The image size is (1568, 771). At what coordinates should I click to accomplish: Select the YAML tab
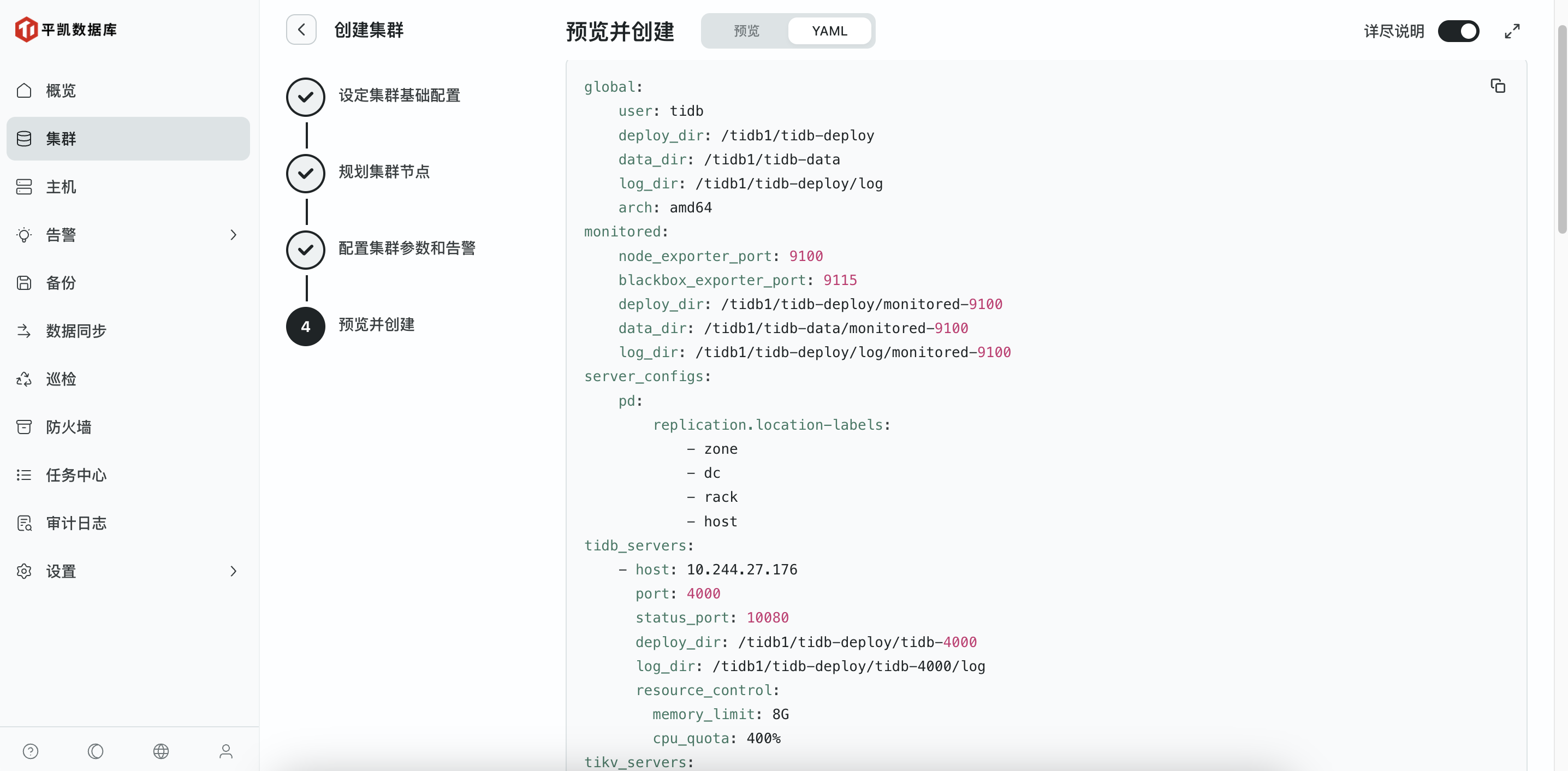pyautogui.click(x=829, y=31)
